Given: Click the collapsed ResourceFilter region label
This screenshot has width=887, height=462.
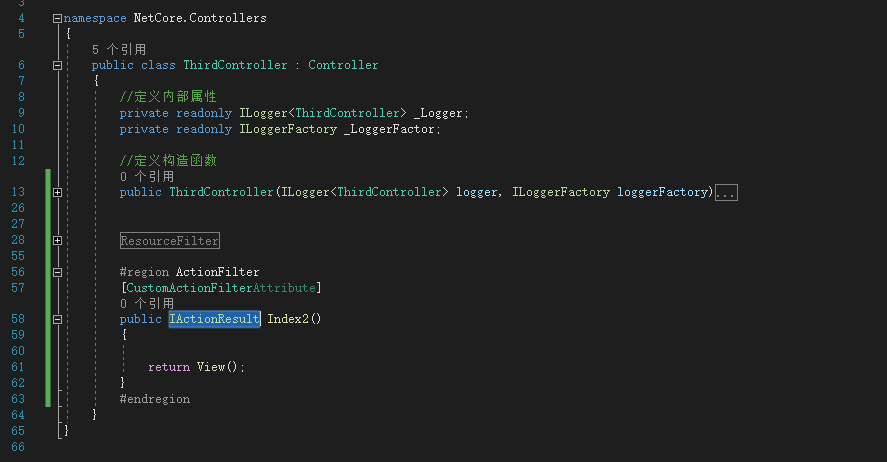Looking at the screenshot, I should (x=169, y=241).
